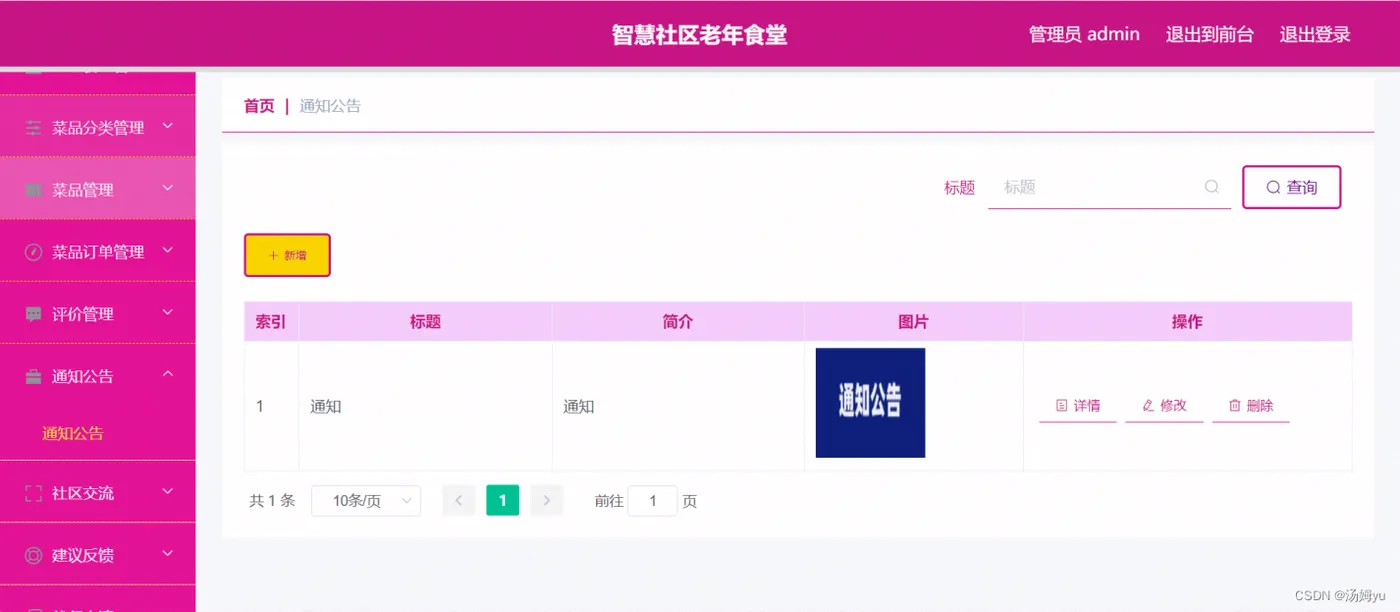The image size is (1400, 612).
Task: Expand the 建议反馈 chevron
Action: tap(168, 553)
